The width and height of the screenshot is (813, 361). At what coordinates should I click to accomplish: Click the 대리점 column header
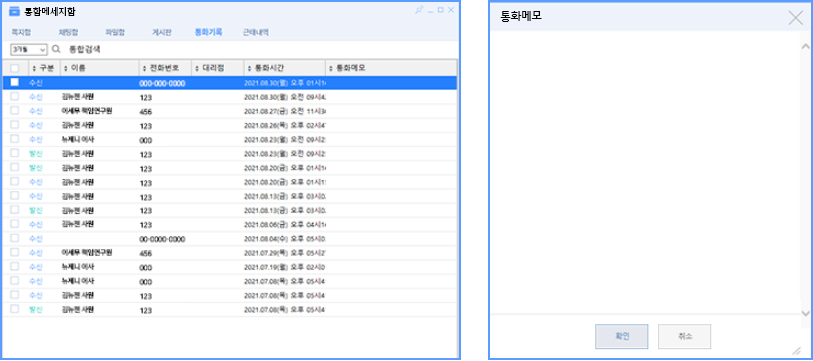pos(217,68)
